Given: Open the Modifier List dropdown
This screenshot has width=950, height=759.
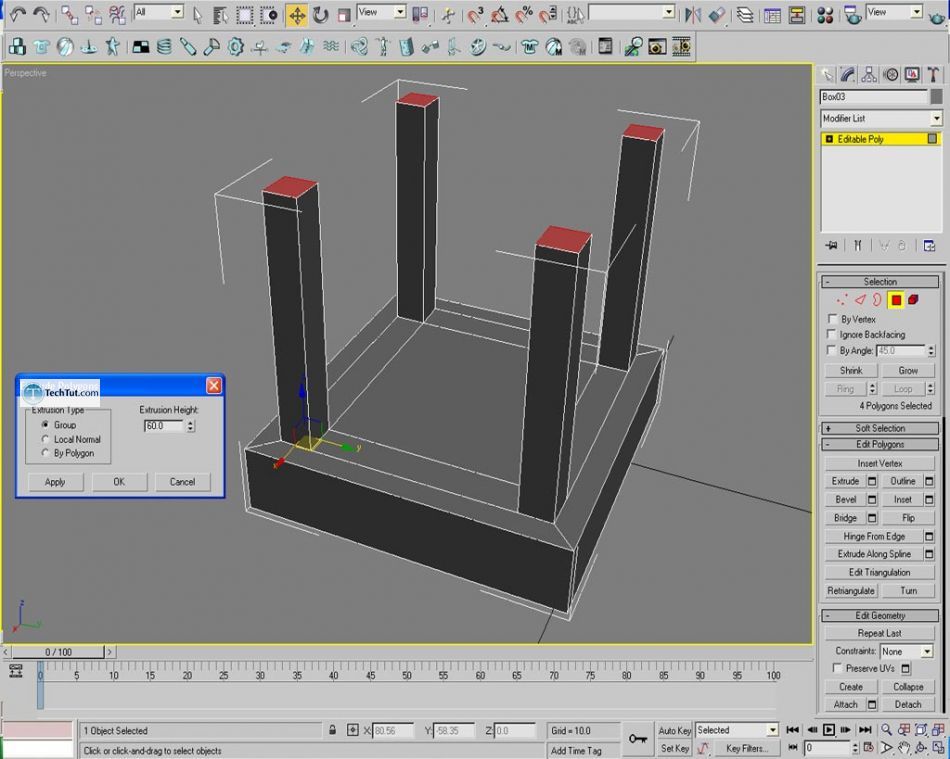Looking at the screenshot, I should coord(880,118).
